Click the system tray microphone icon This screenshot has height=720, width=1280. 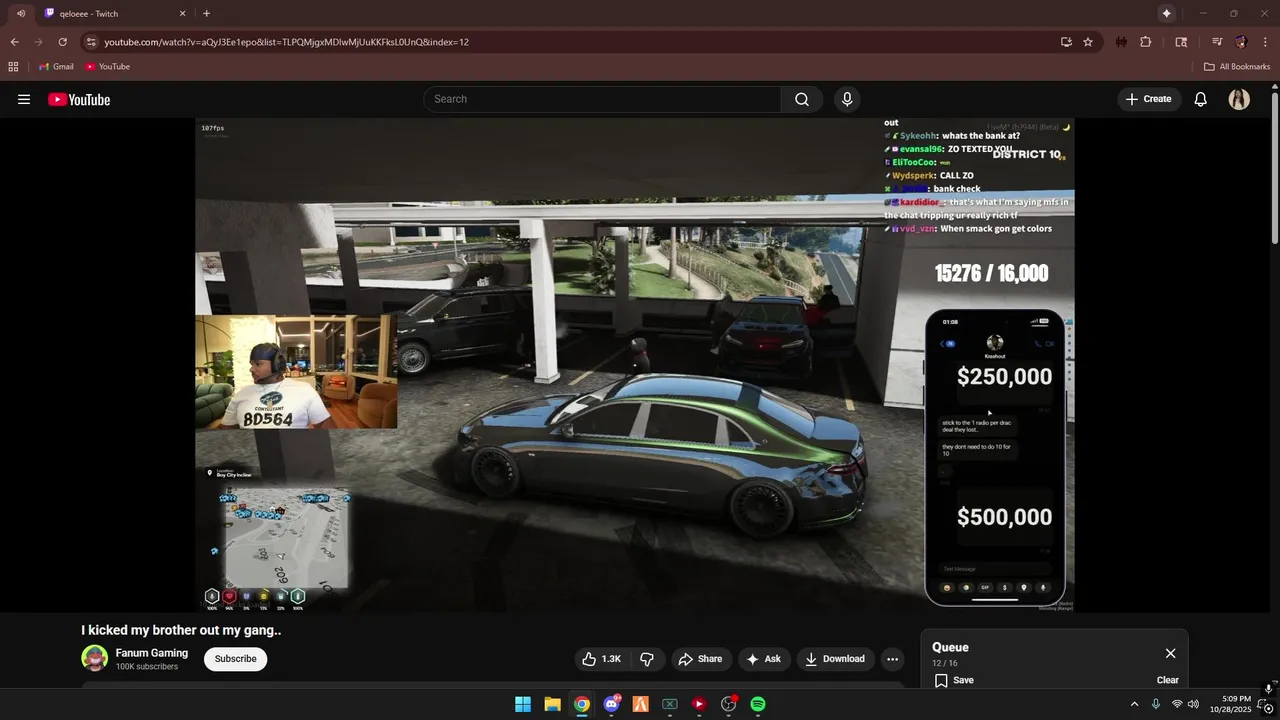[x=1156, y=704]
